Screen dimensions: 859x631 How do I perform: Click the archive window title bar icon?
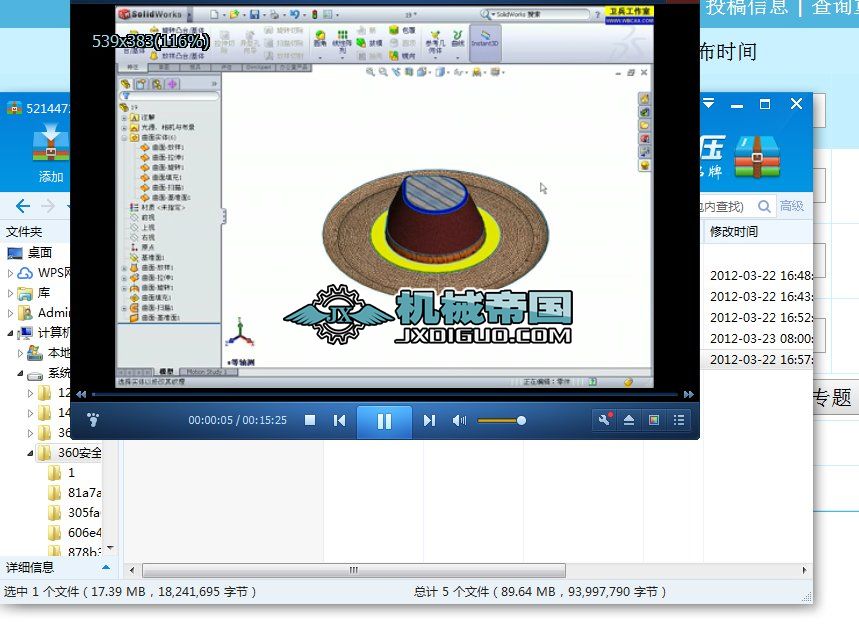[14, 108]
